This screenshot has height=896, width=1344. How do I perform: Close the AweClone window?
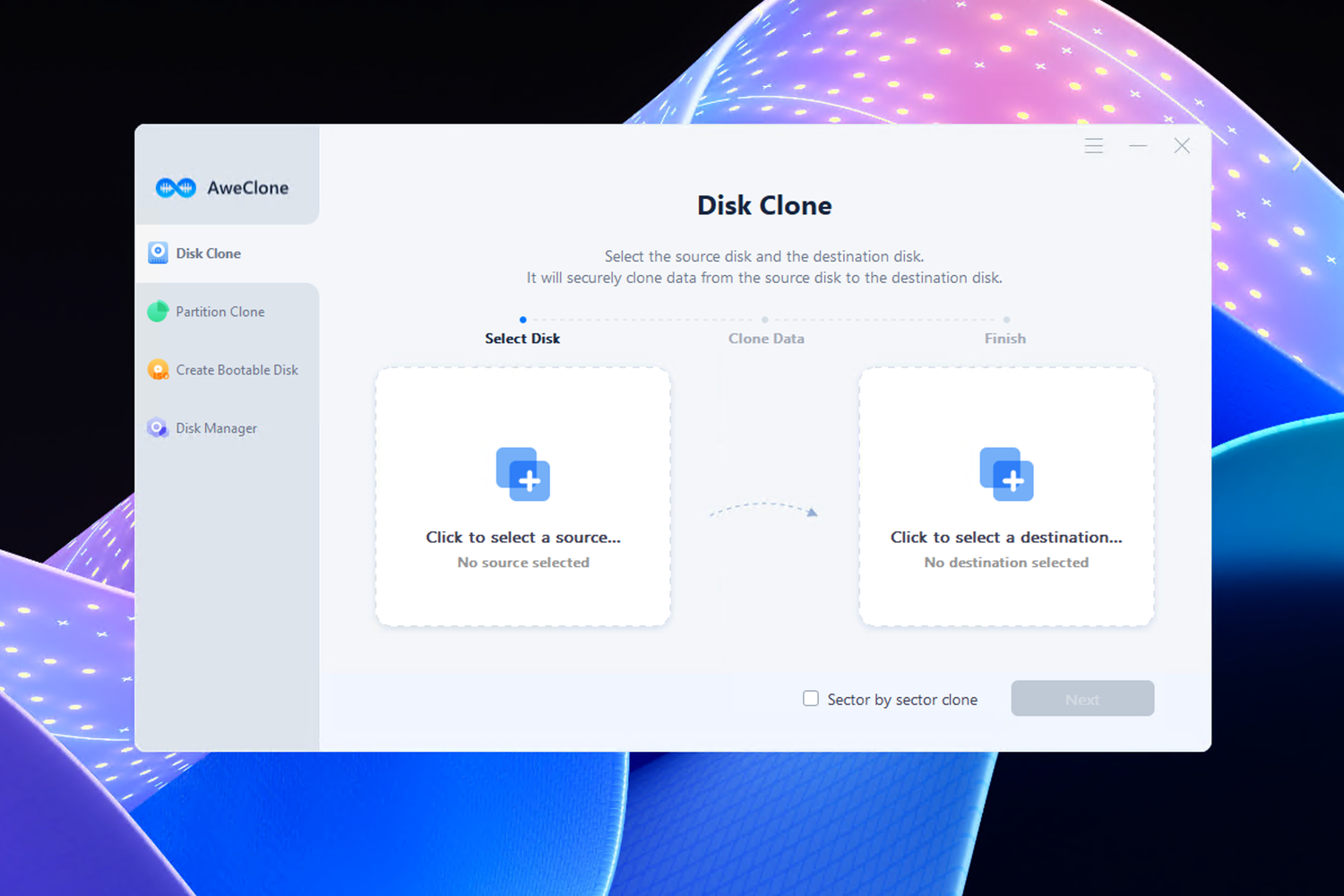pyautogui.click(x=1182, y=146)
